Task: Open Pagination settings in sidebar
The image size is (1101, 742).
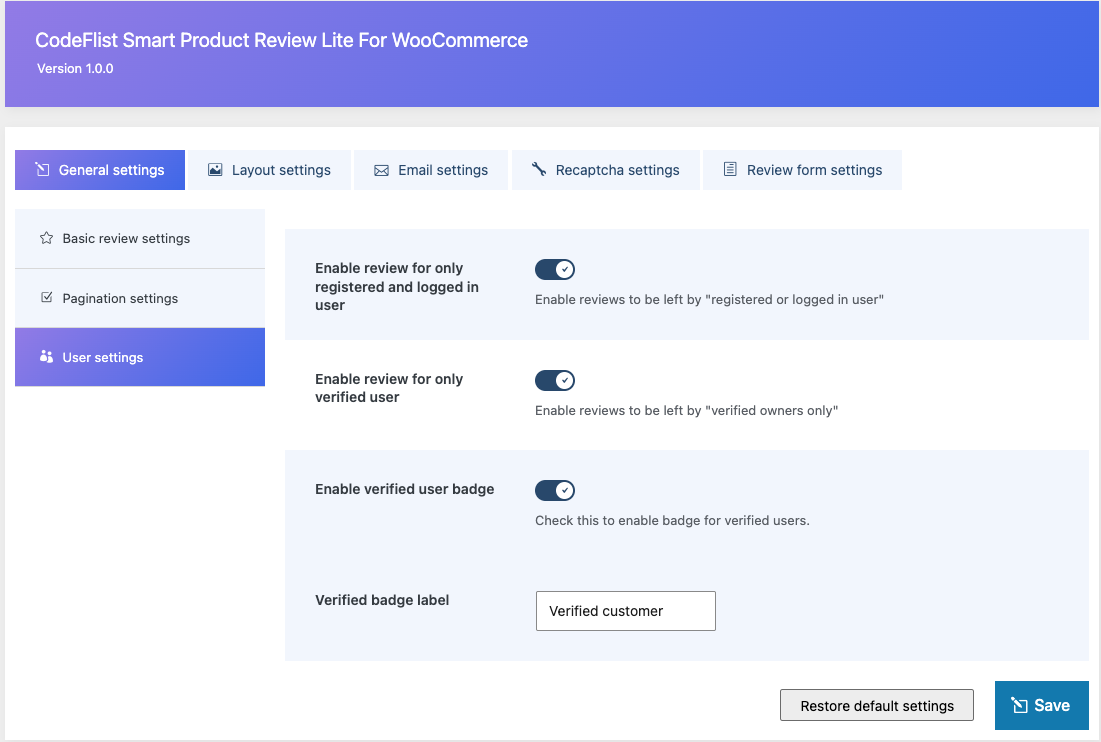Action: point(140,298)
